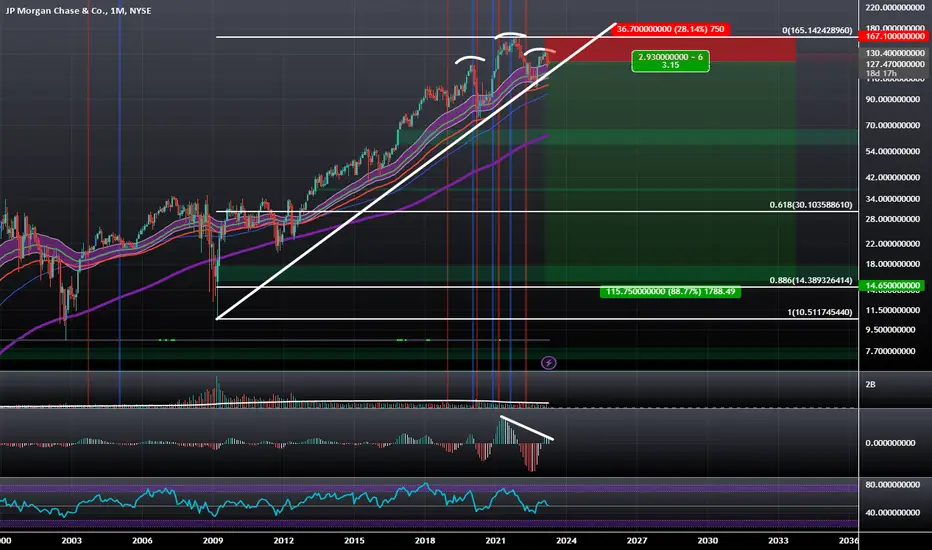Click the 2021 label on time axis
This screenshot has width=932, height=550.
click(495, 540)
